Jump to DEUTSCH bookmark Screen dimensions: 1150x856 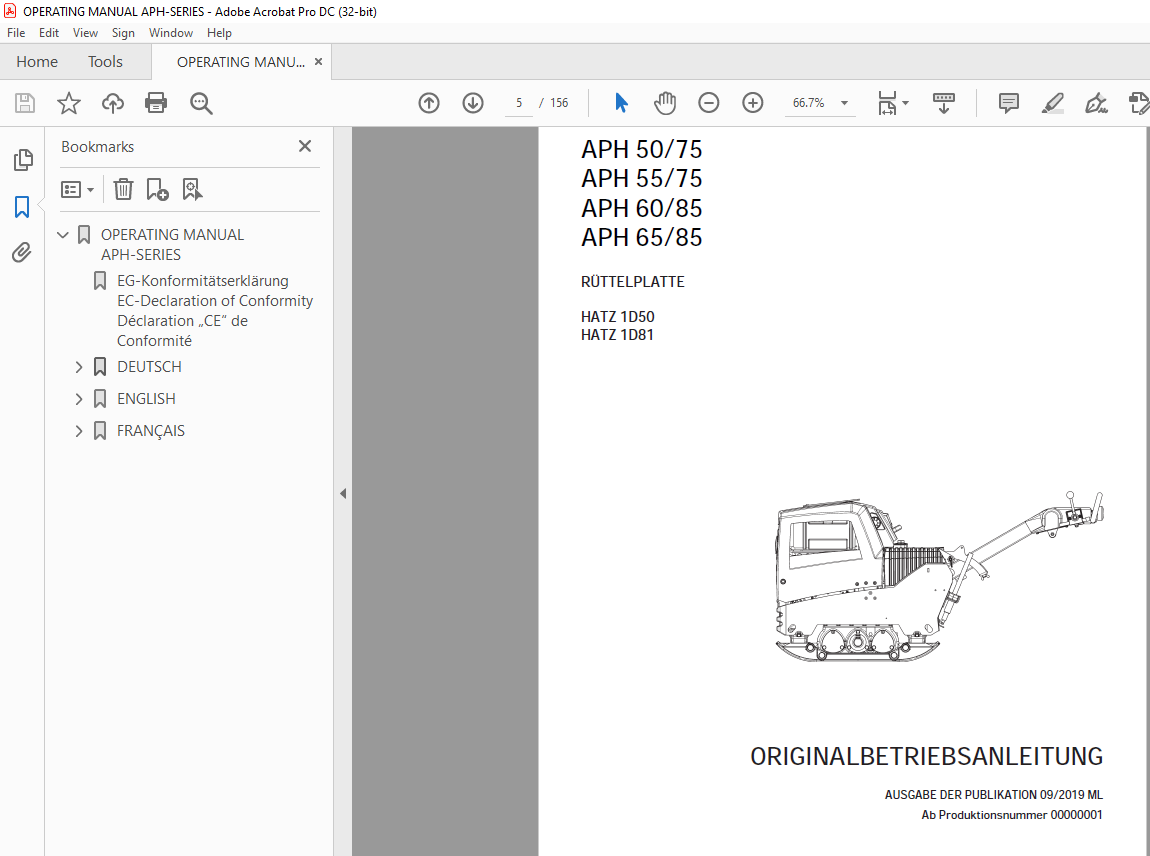[150, 367]
